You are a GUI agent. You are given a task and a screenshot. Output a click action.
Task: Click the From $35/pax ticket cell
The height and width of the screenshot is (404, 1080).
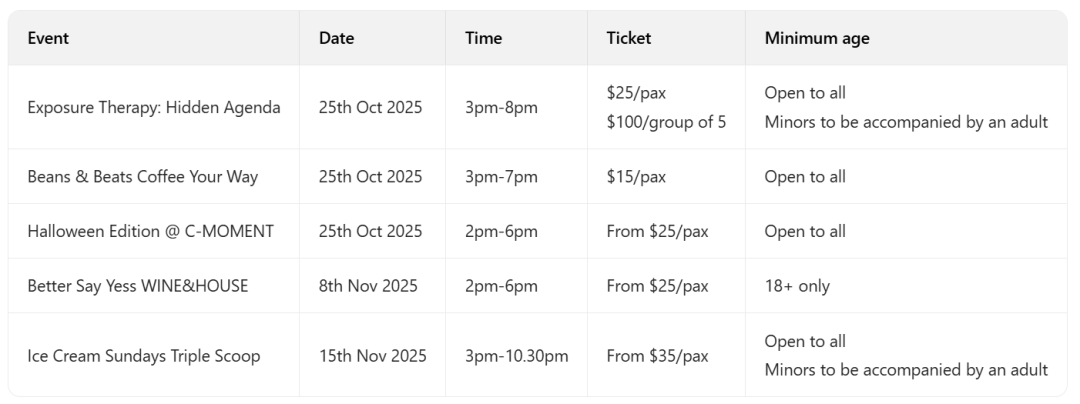[657, 356]
